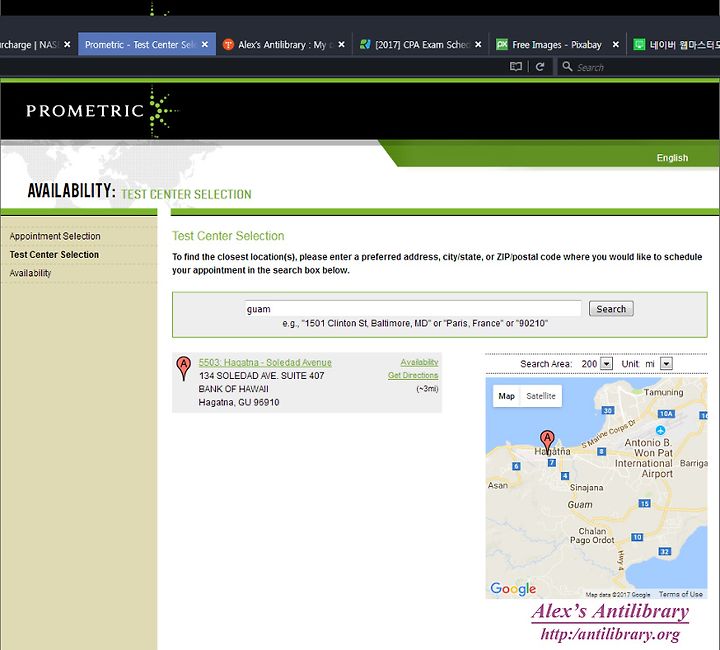
Task: Click route 7 shield on map
Action: click(x=552, y=463)
